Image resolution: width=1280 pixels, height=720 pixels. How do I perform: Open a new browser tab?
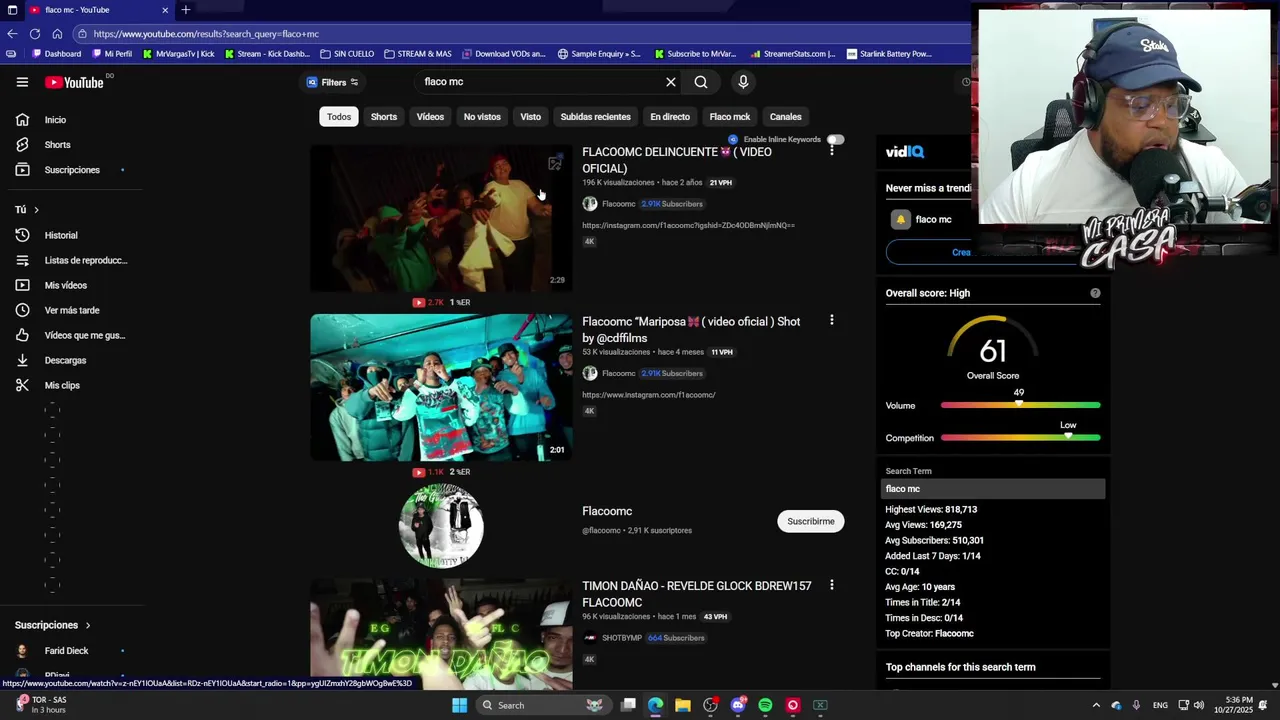[185, 10]
